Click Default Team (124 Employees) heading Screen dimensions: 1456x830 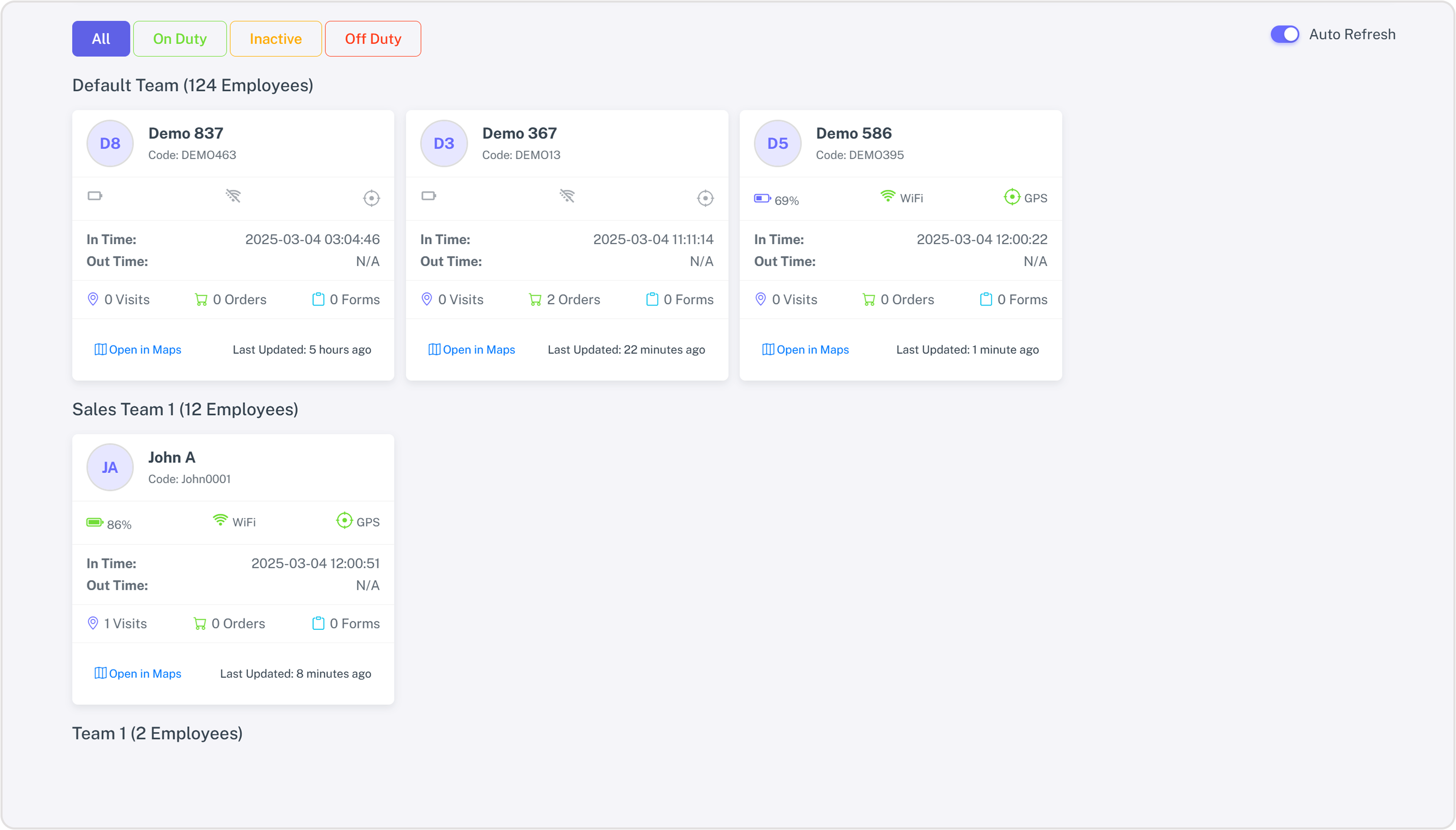(192, 86)
